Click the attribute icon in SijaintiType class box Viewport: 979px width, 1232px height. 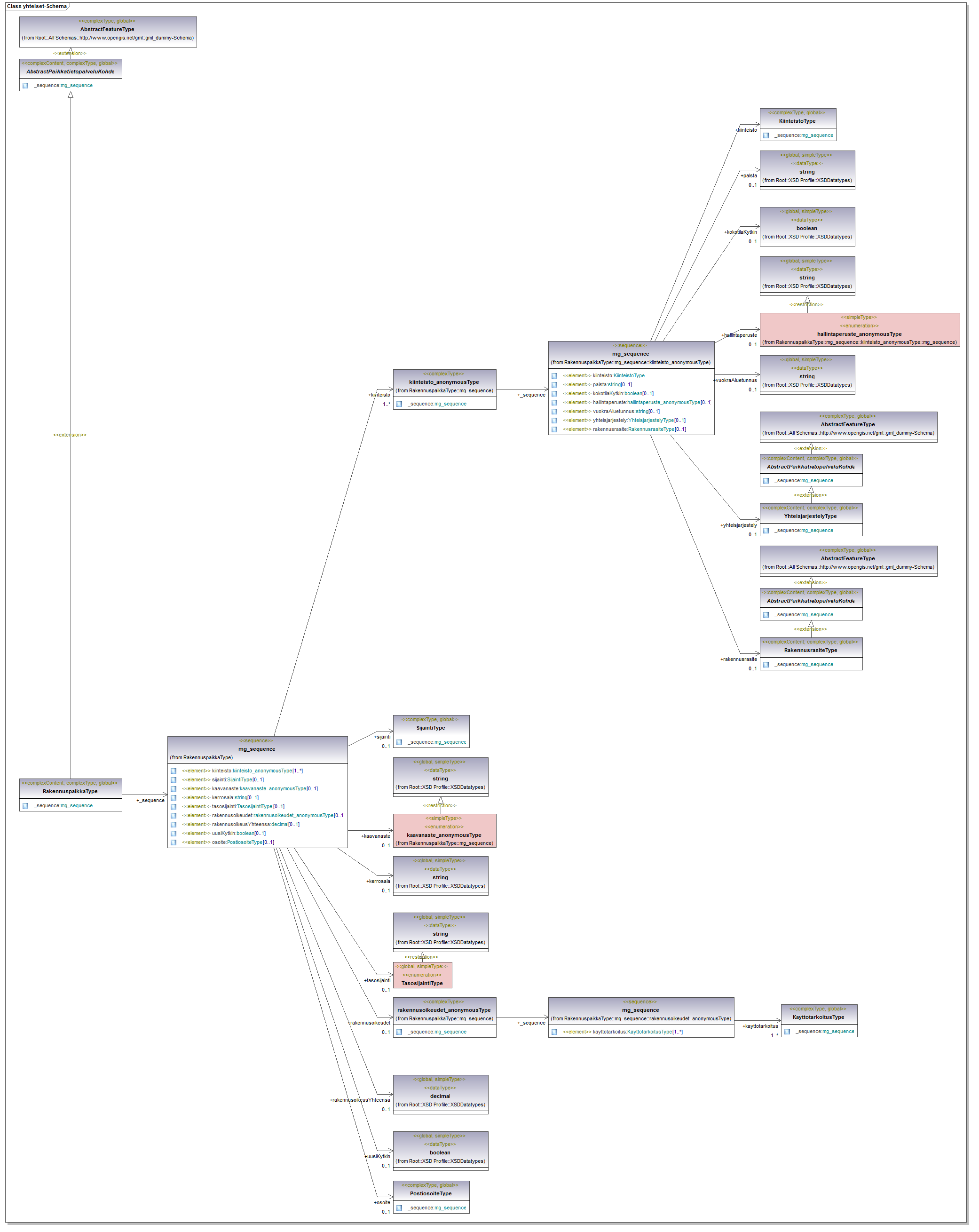point(399,742)
